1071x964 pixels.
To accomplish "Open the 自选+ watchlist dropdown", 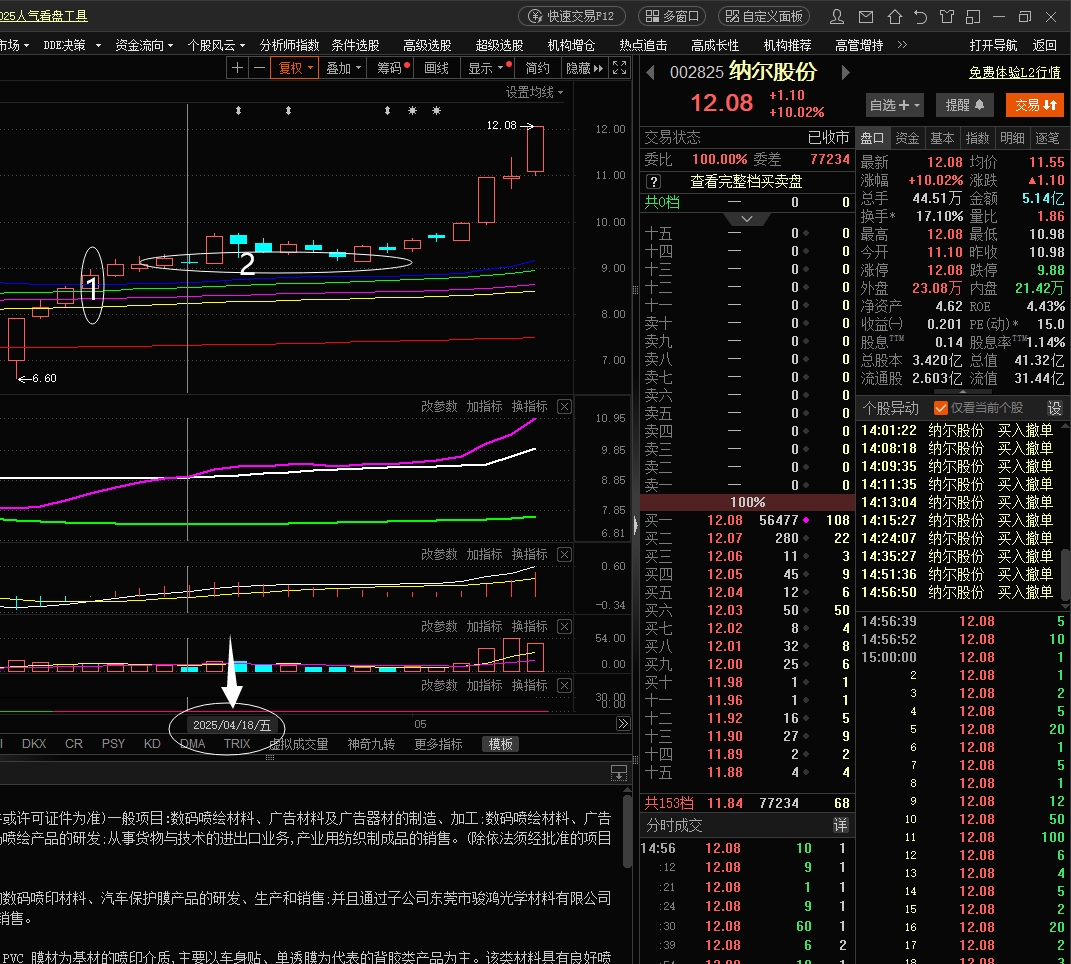I will tap(894, 105).
